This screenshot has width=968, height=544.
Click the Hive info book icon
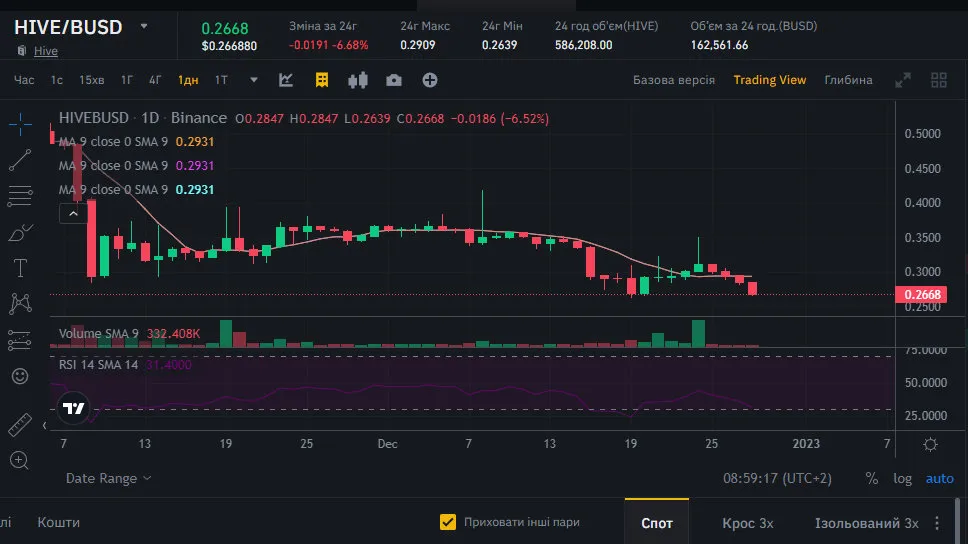pos(22,51)
